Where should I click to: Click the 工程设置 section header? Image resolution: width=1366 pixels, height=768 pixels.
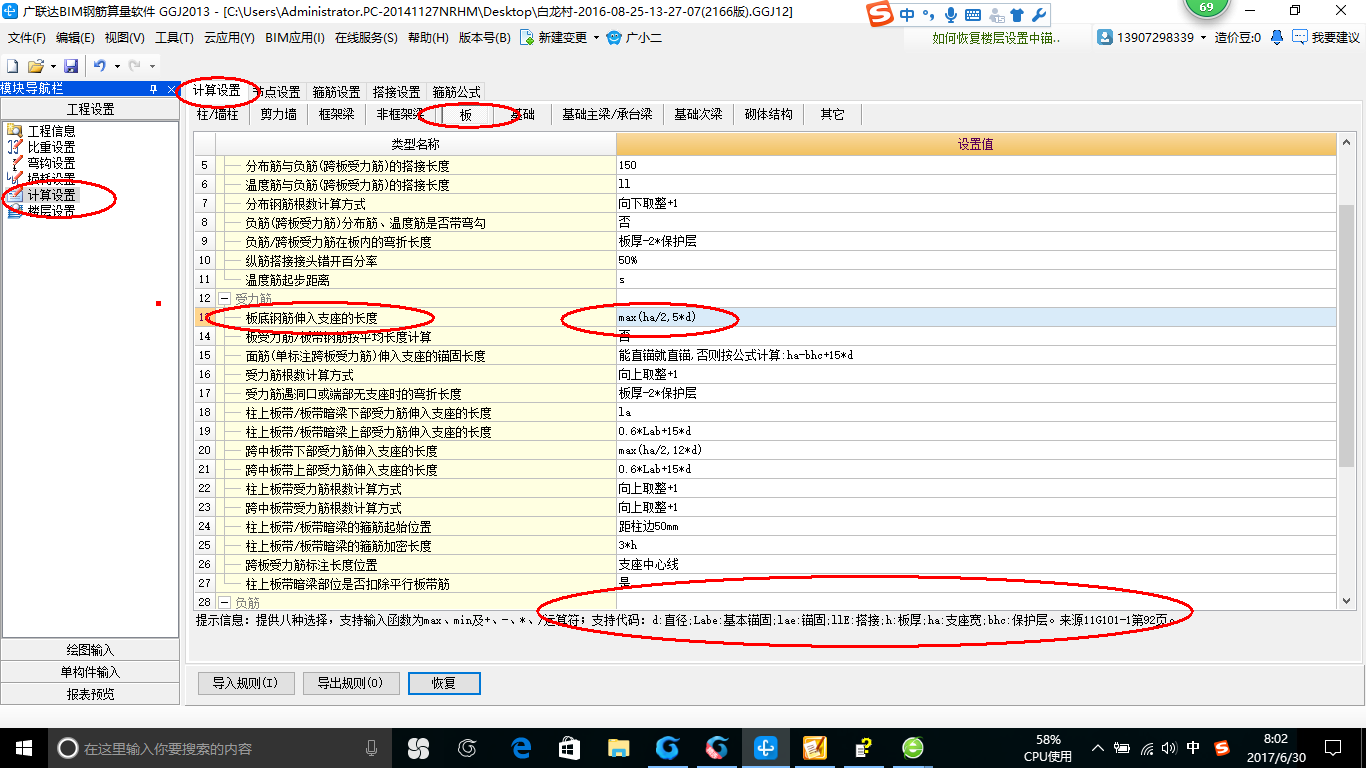[91, 109]
